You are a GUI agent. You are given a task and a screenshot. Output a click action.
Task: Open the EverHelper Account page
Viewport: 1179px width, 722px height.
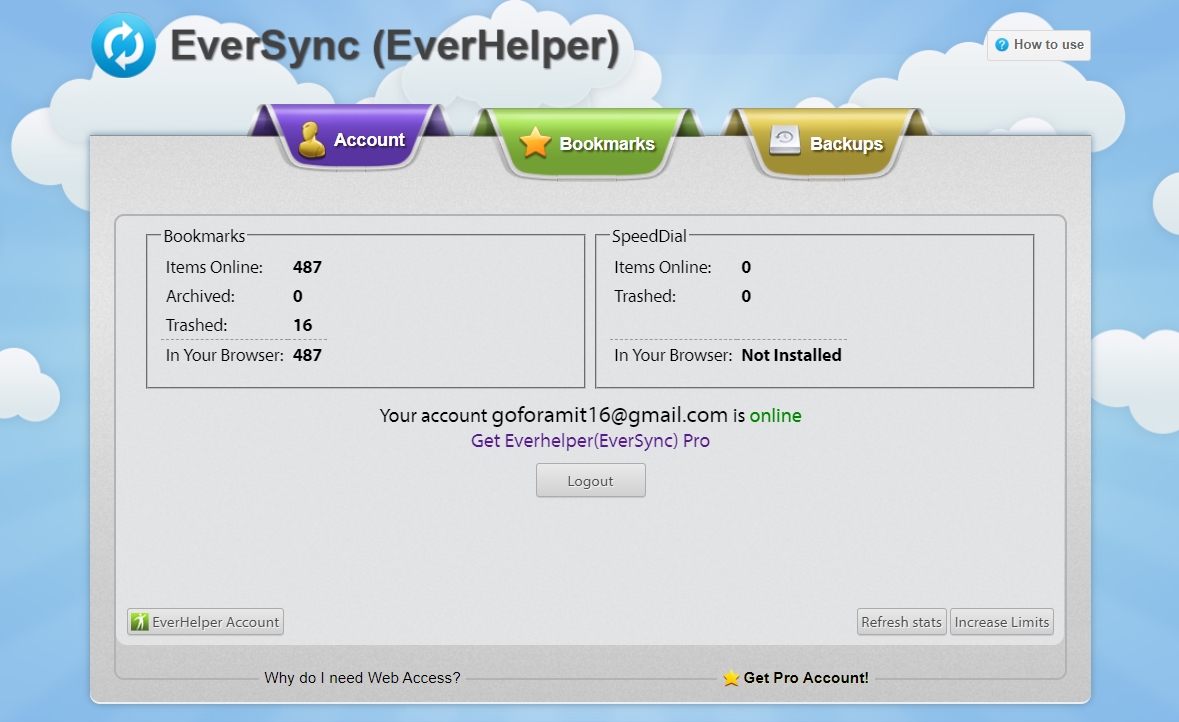pyautogui.click(x=205, y=622)
